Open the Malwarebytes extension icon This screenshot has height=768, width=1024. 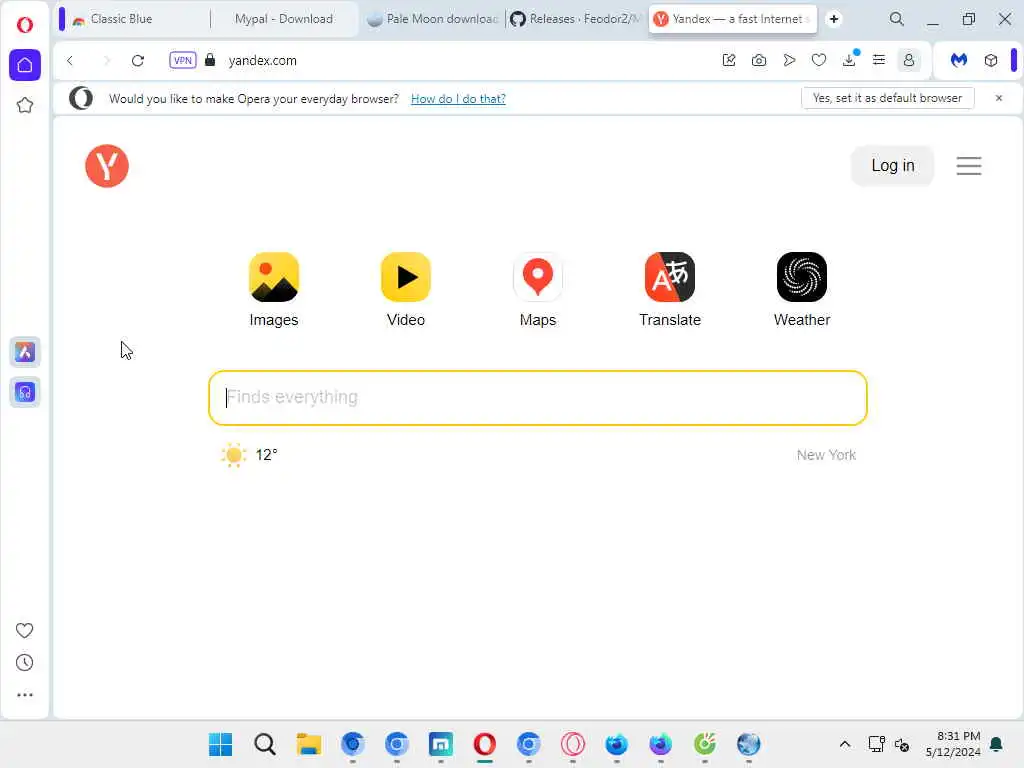959,60
